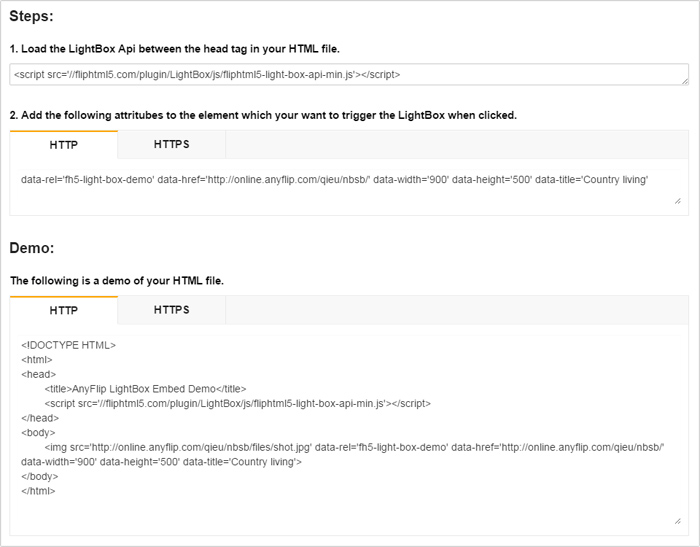The height and width of the screenshot is (547, 700).
Task: Click the closing body tag line in the demo
Action: [40, 477]
